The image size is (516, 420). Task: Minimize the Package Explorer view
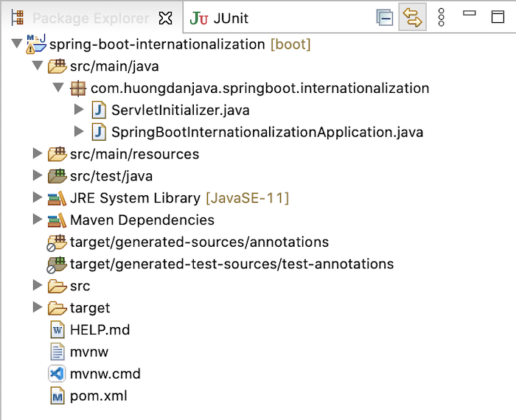469,13
